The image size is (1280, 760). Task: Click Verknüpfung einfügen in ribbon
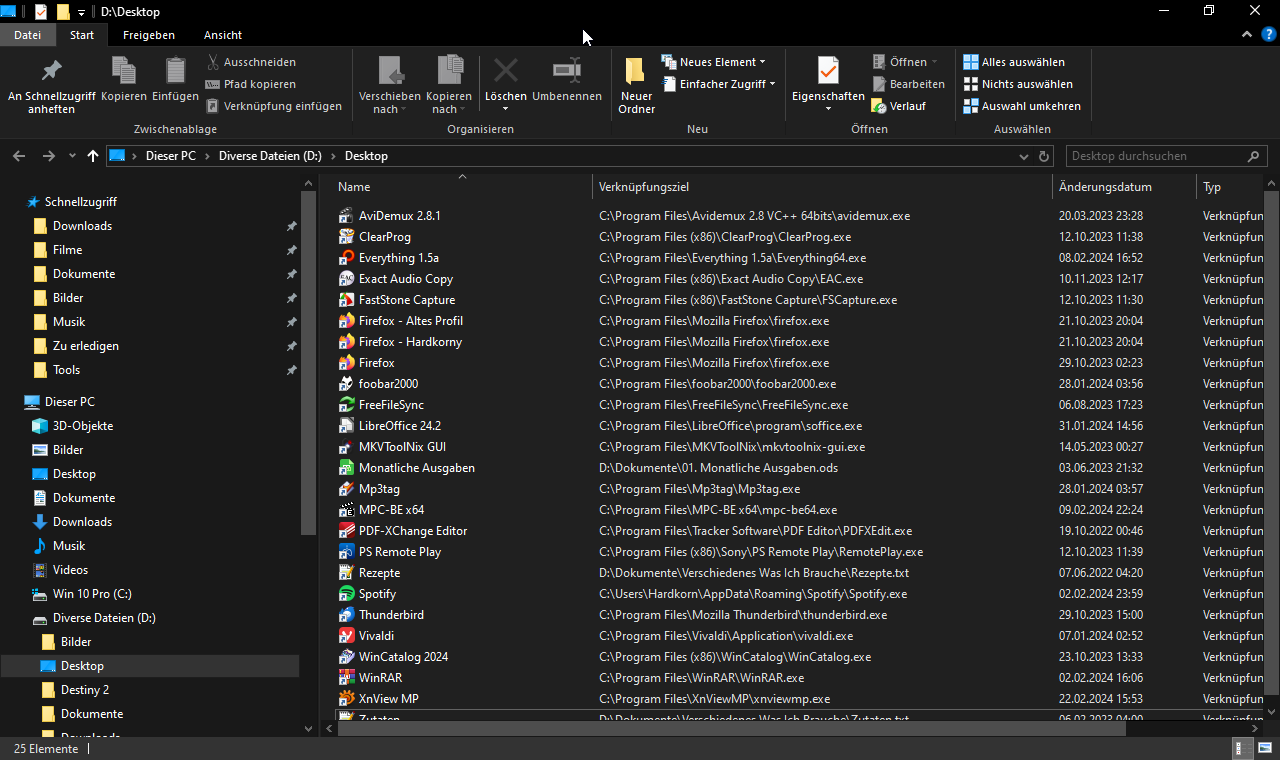click(x=273, y=106)
